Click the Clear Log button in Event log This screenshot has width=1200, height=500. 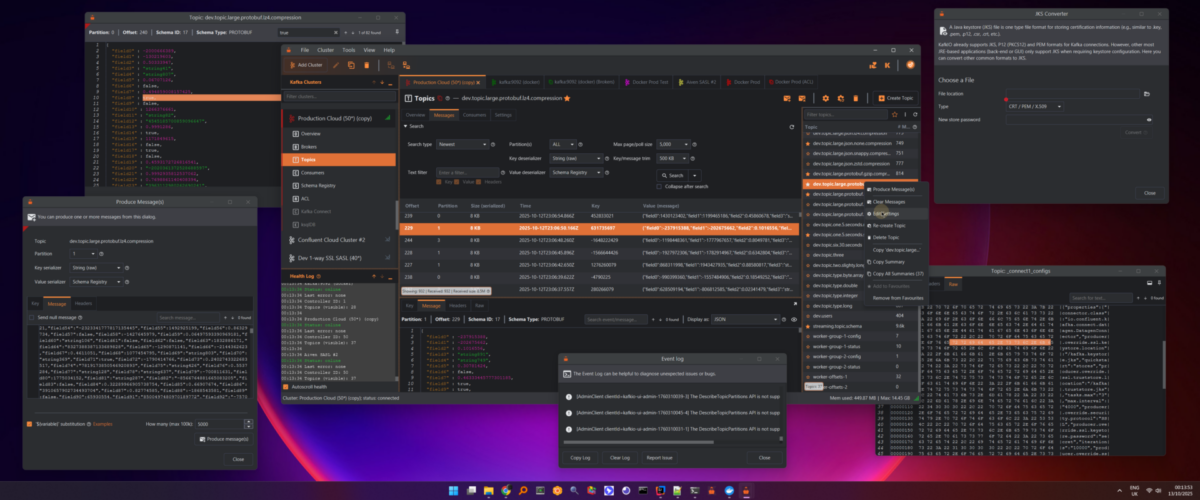click(x=619, y=457)
